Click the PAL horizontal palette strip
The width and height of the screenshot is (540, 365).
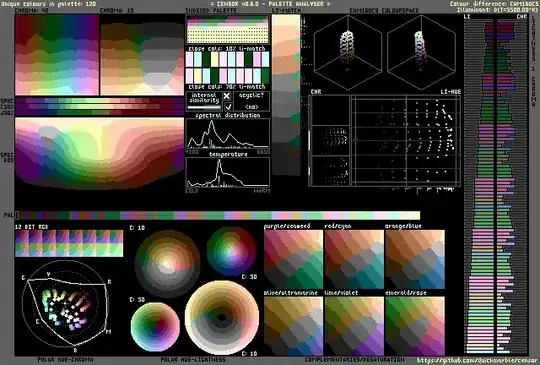click(217, 216)
